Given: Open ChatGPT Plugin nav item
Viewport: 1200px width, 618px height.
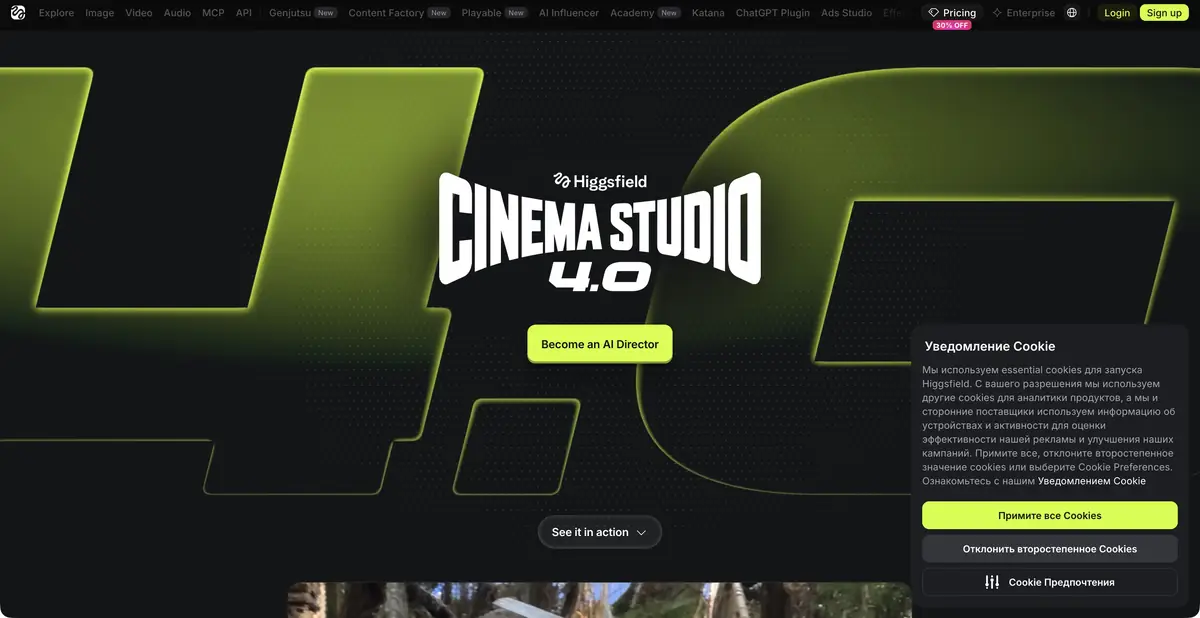Looking at the screenshot, I should pyautogui.click(x=773, y=13).
